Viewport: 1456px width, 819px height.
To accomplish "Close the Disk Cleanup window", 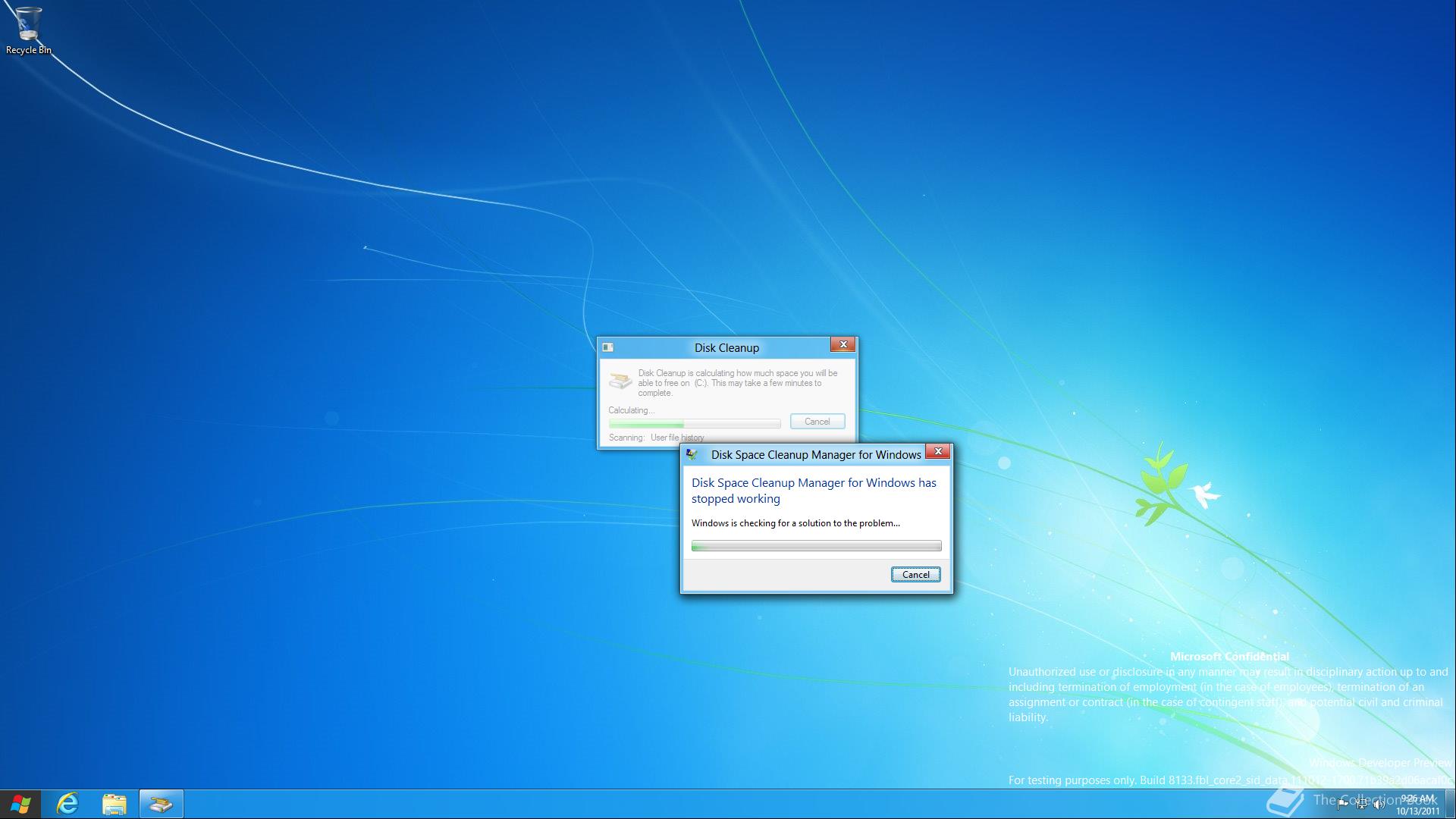I will point(843,344).
